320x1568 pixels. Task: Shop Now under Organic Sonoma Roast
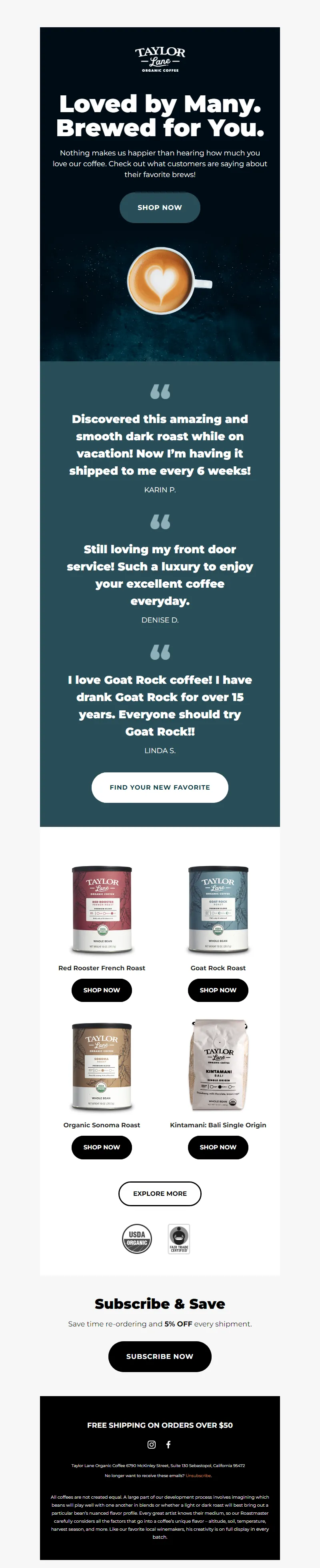pyautogui.click(x=102, y=1147)
